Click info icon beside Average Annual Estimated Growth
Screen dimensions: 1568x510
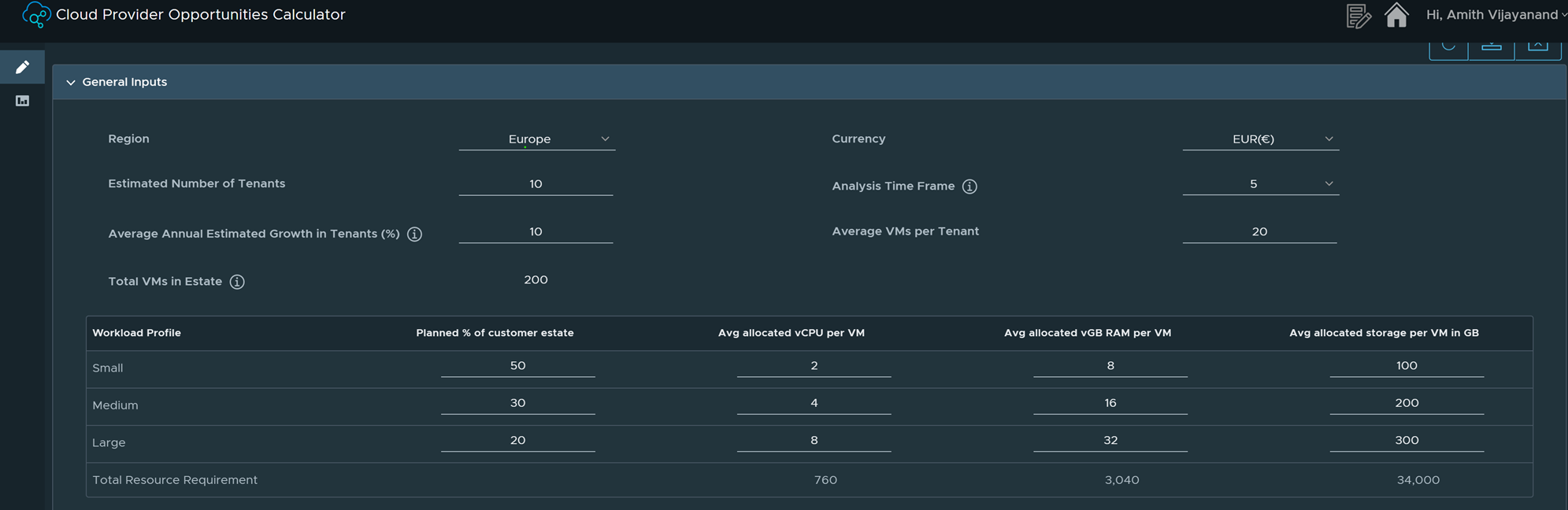[414, 235]
